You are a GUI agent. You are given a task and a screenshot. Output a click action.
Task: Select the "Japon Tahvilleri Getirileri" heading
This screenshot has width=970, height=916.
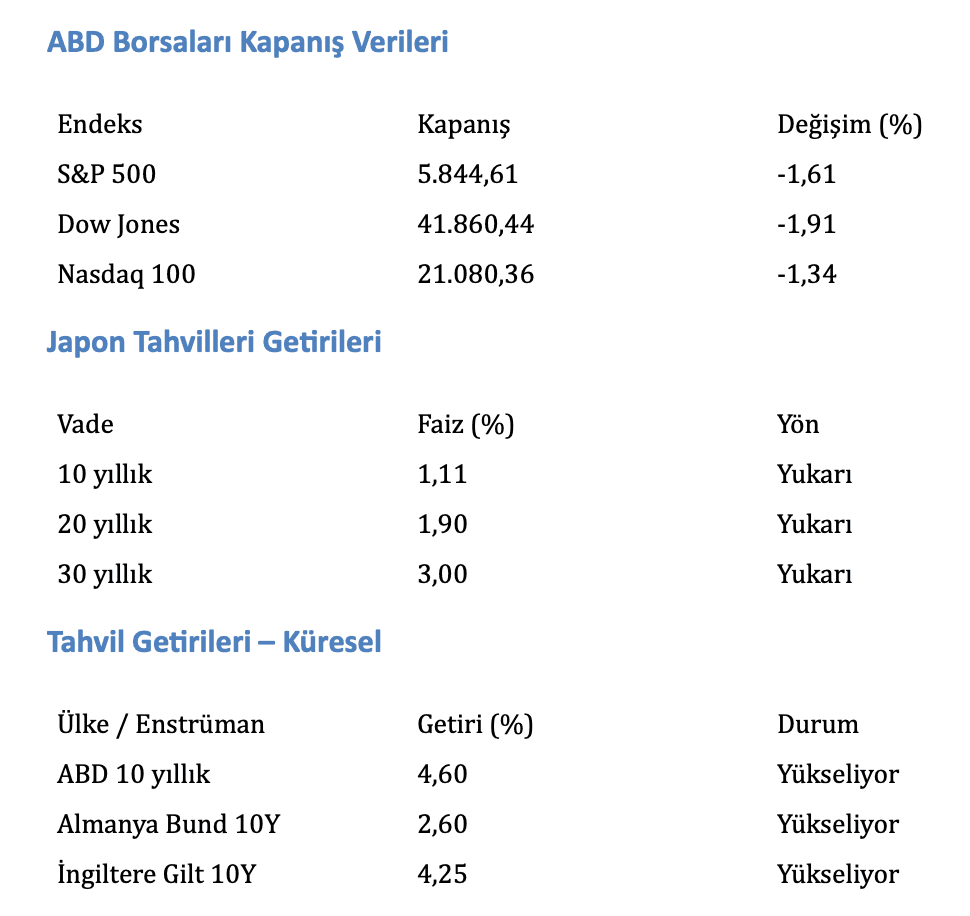point(214,343)
